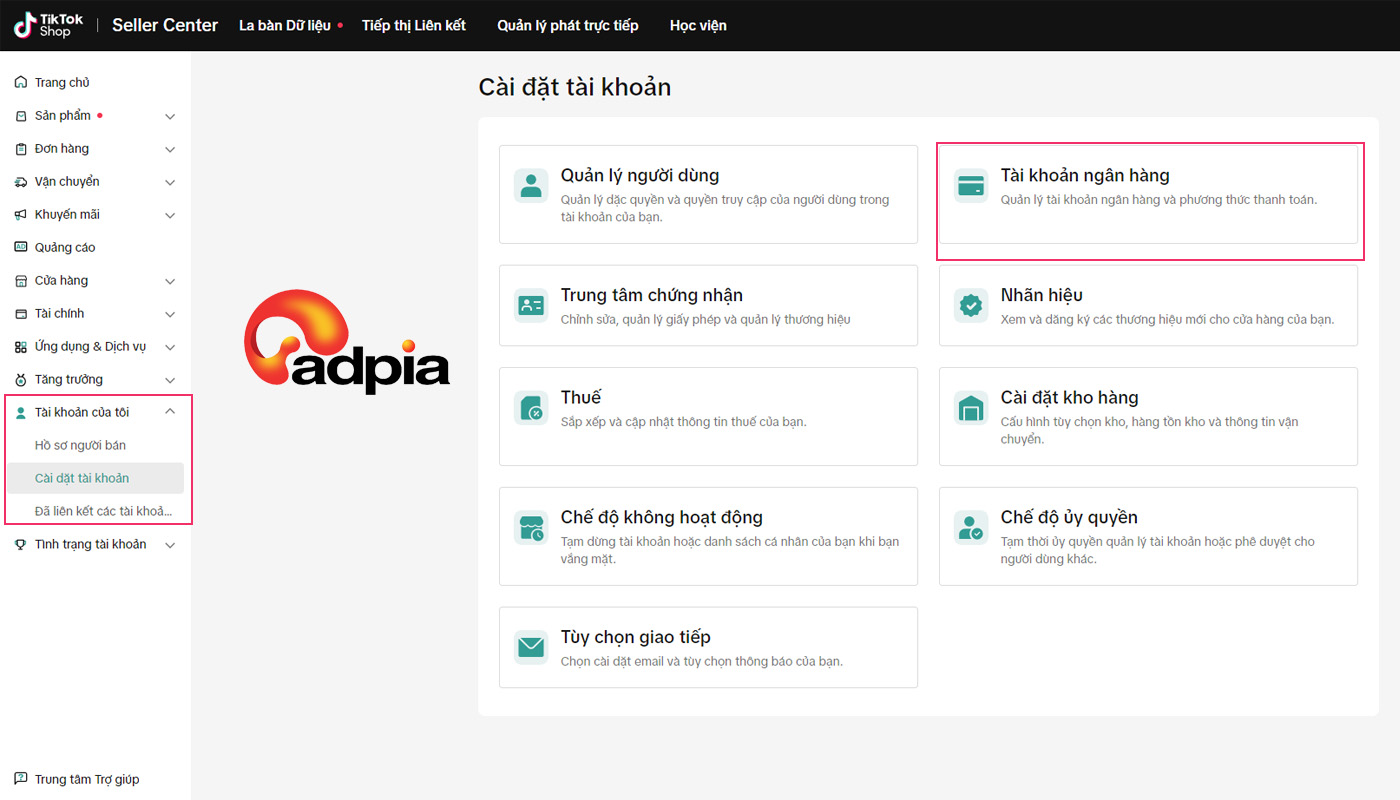Open the La bàn Dữ liệu menu
Viewport: 1400px width, 800px height.
pos(285,25)
